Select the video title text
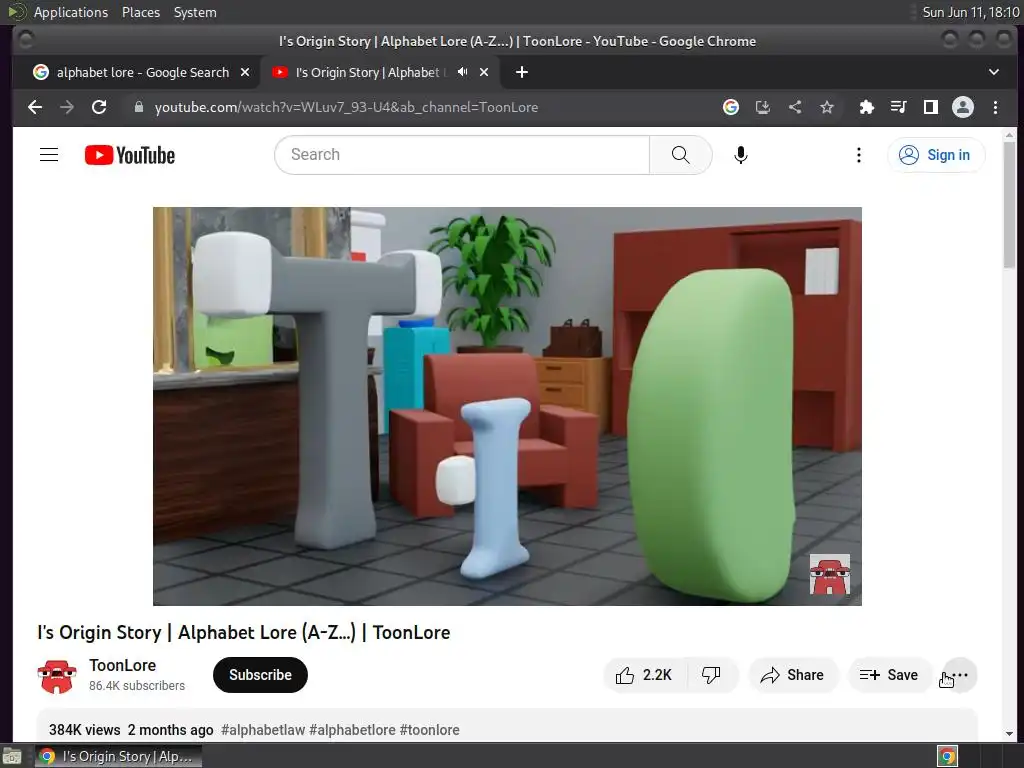The width and height of the screenshot is (1024, 768). (x=244, y=632)
